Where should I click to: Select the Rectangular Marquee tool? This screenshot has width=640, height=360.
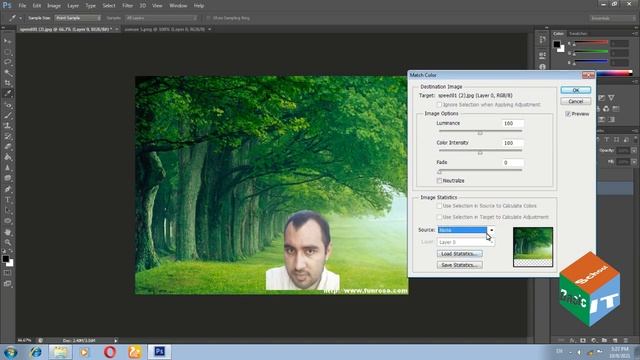[x=8, y=51]
